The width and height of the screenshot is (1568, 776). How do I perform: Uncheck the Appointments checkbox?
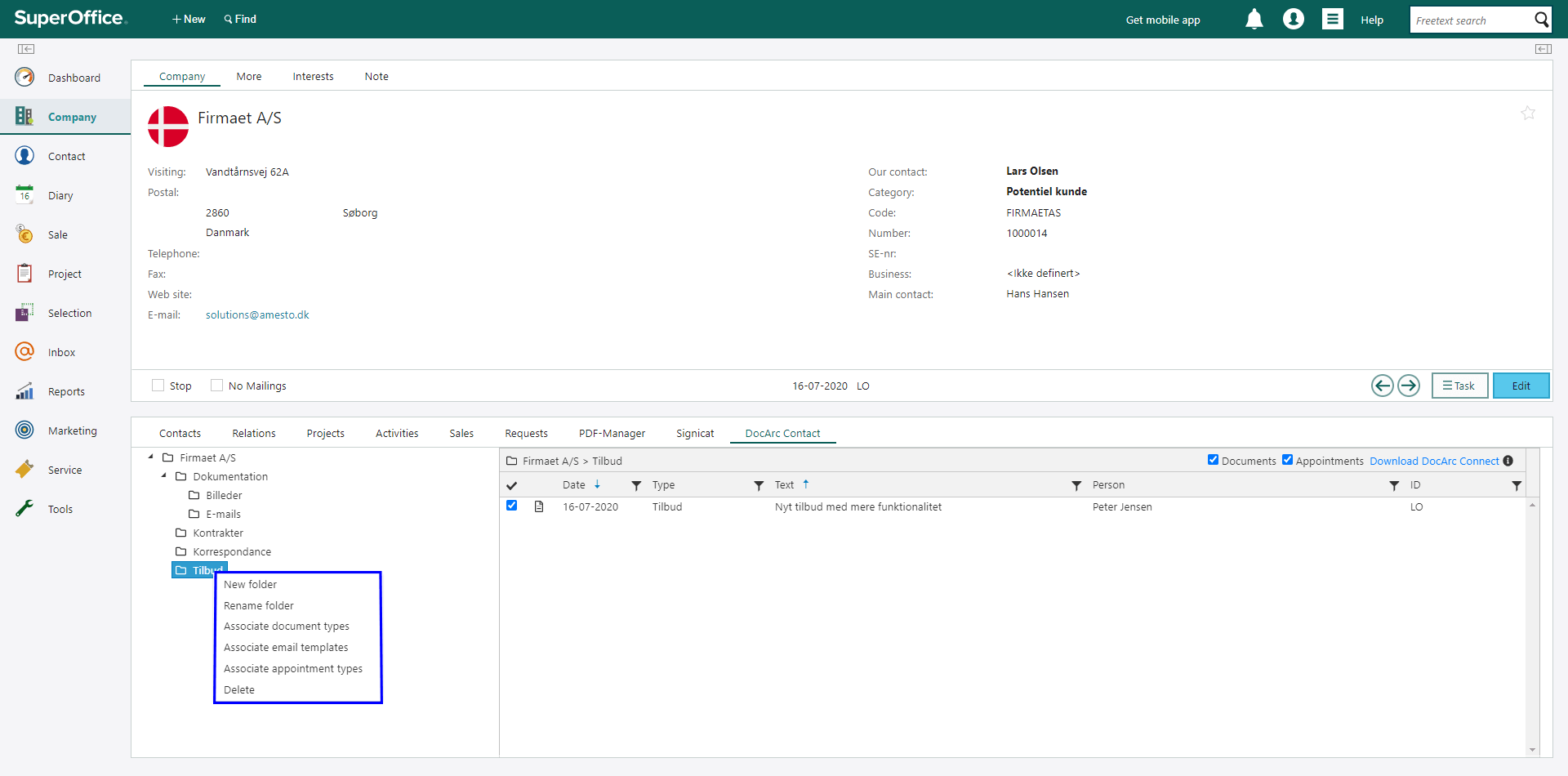click(1287, 460)
